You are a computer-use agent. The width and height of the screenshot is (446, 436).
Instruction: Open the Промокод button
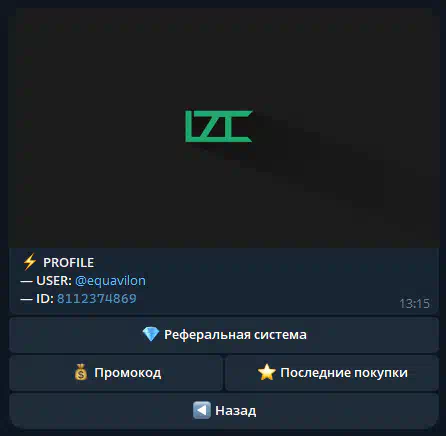point(116,373)
